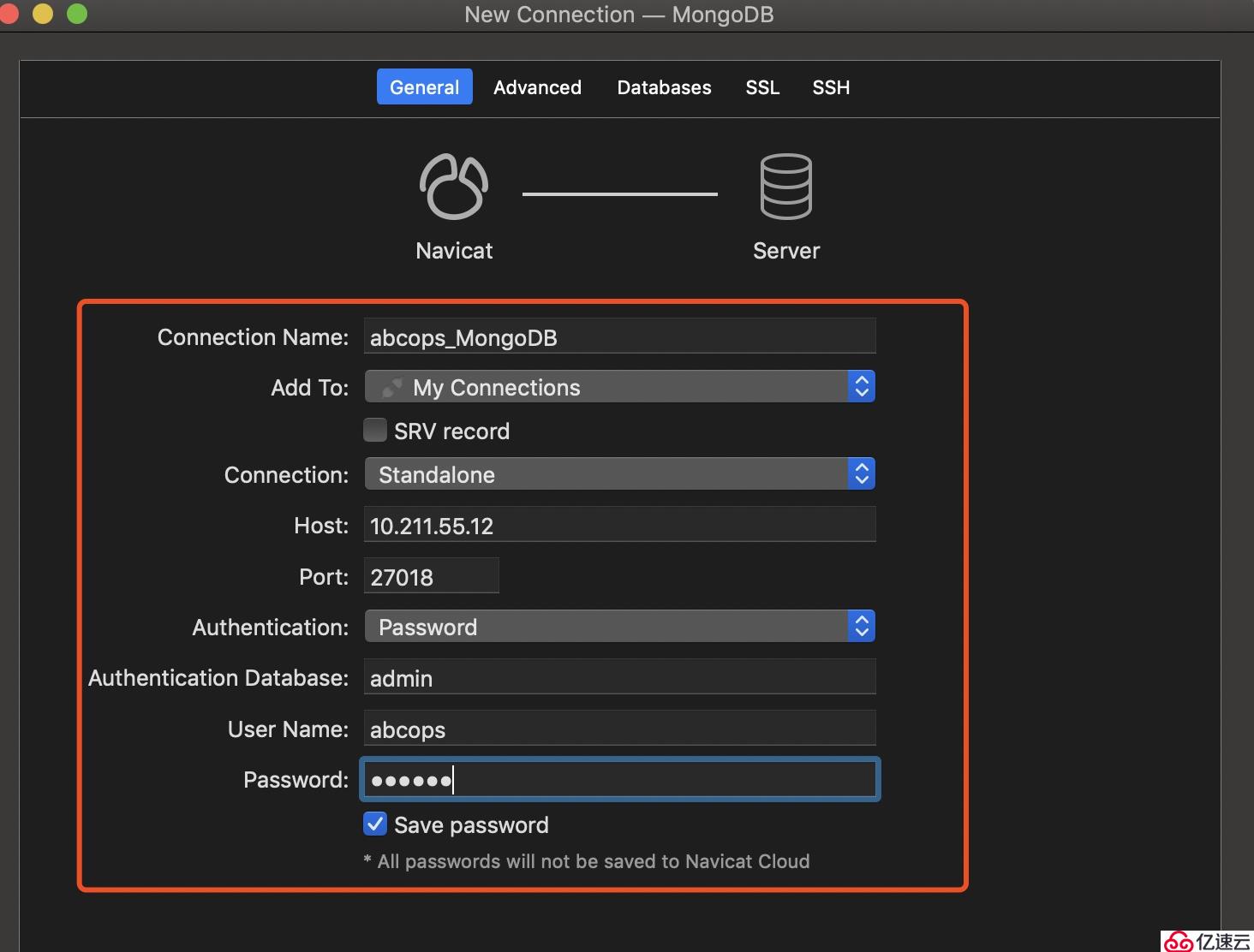Click the "Port:" label
The height and width of the screenshot is (952, 1254).
point(324,577)
